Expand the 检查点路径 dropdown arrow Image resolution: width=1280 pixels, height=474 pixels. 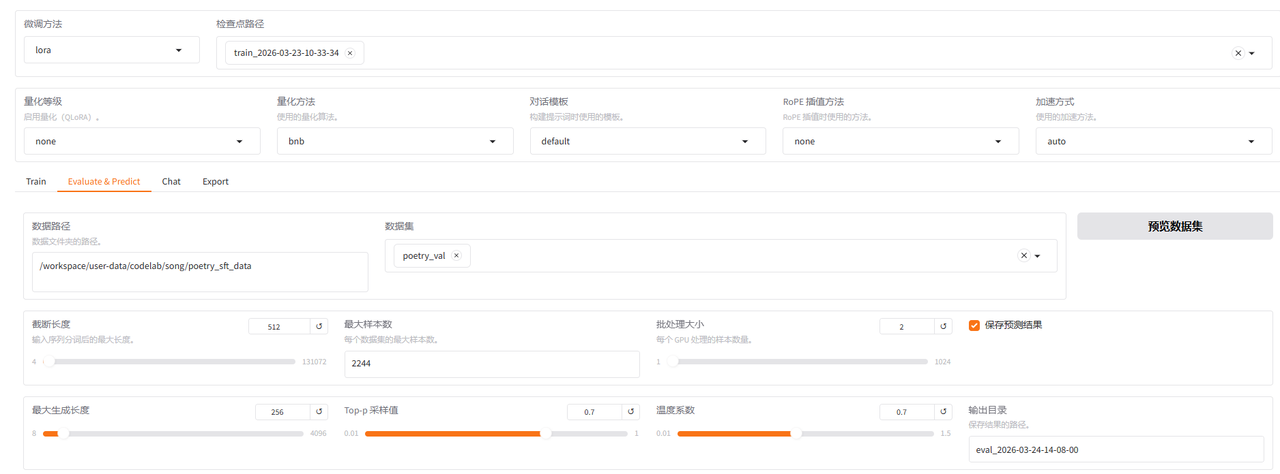(x=1252, y=53)
